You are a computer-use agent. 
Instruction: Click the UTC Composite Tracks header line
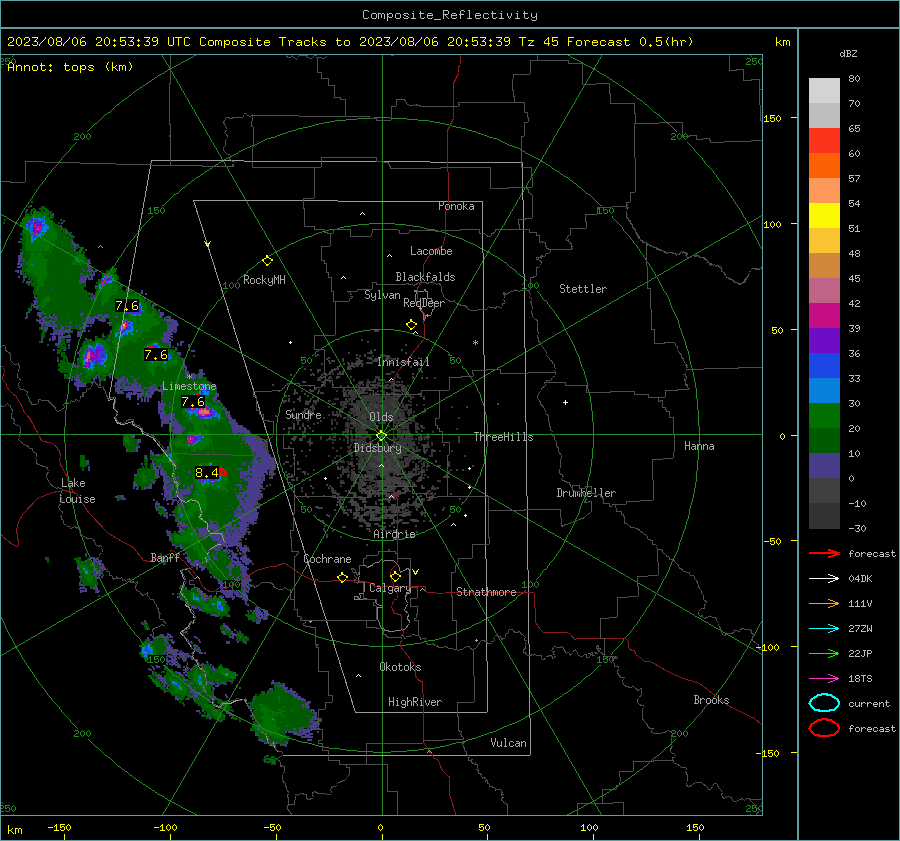(x=350, y=42)
